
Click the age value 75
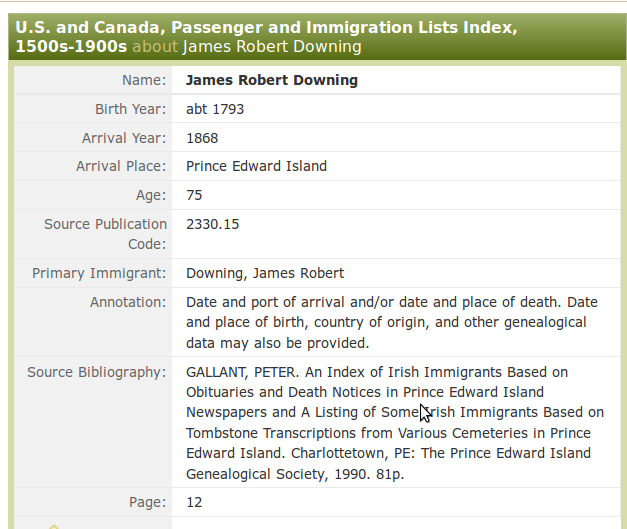click(194, 195)
